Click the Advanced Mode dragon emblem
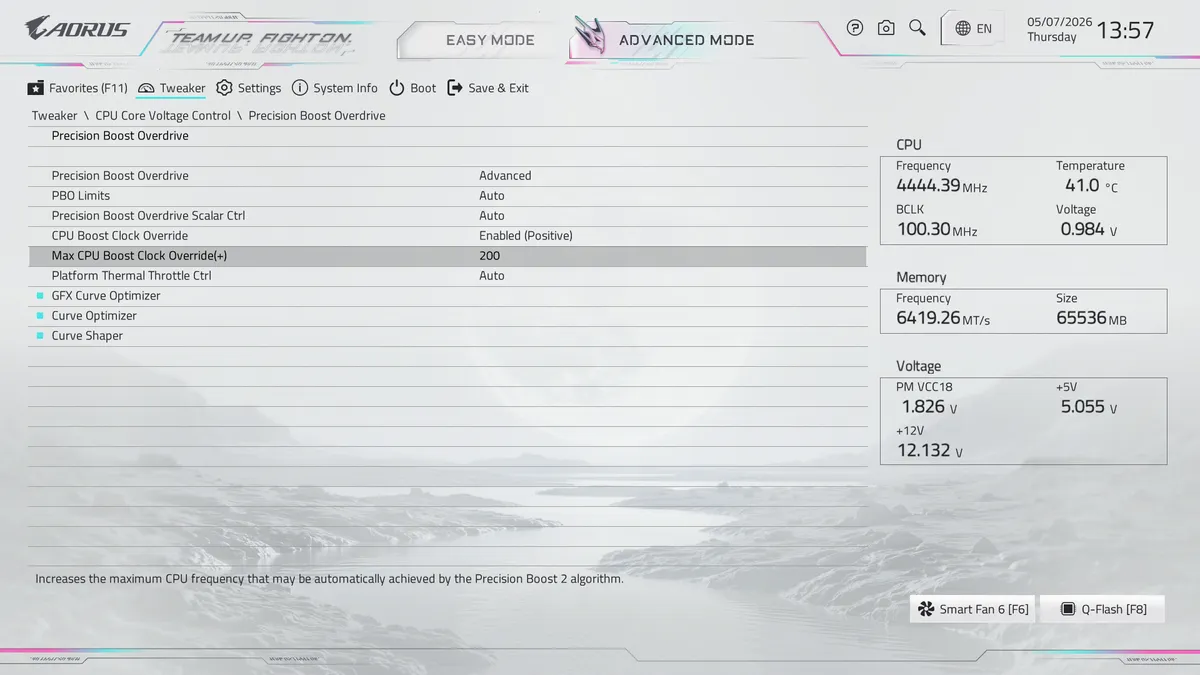The image size is (1200, 675). coord(591,37)
